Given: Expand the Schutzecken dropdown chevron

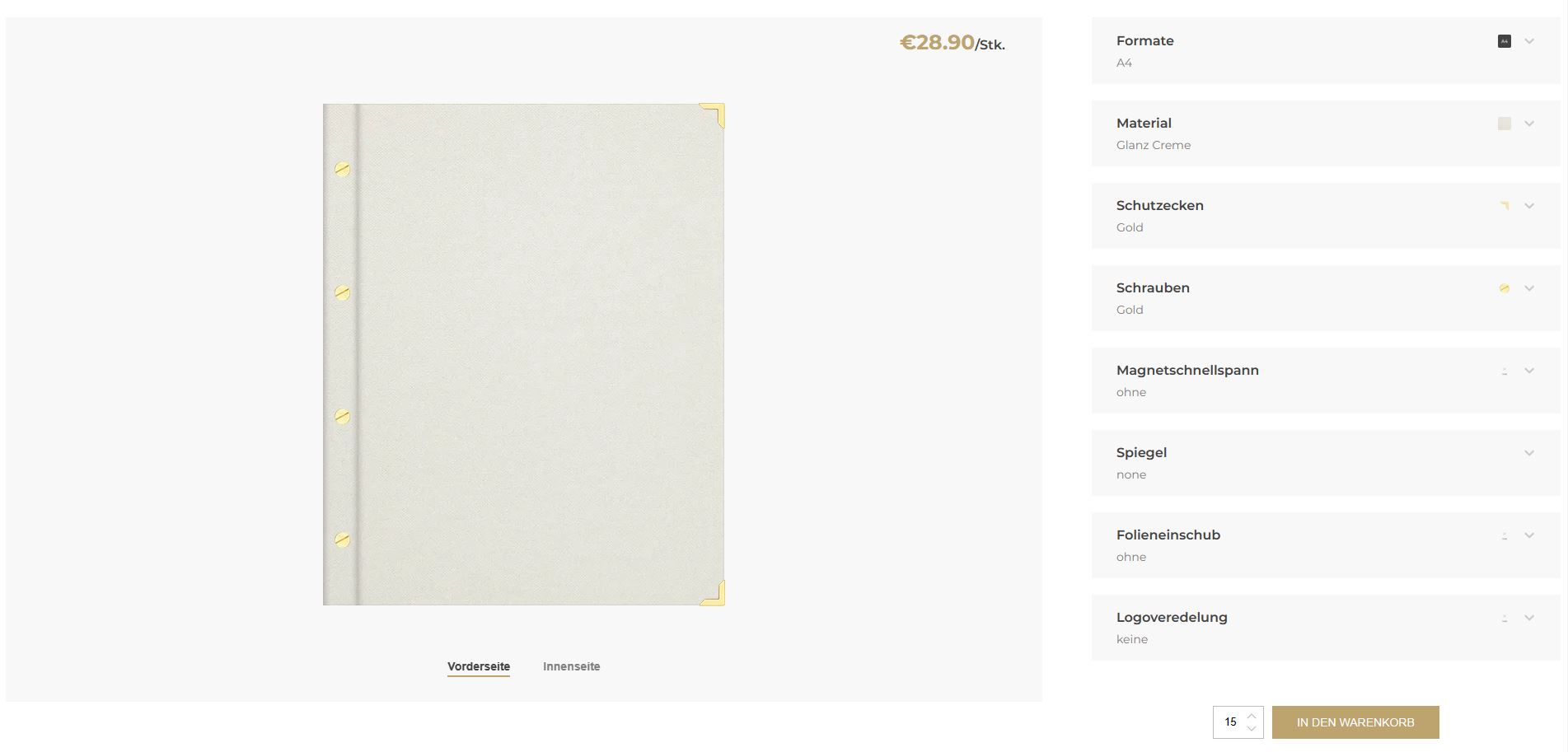Looking at the screenshot, I should (x=1529, y=206).
